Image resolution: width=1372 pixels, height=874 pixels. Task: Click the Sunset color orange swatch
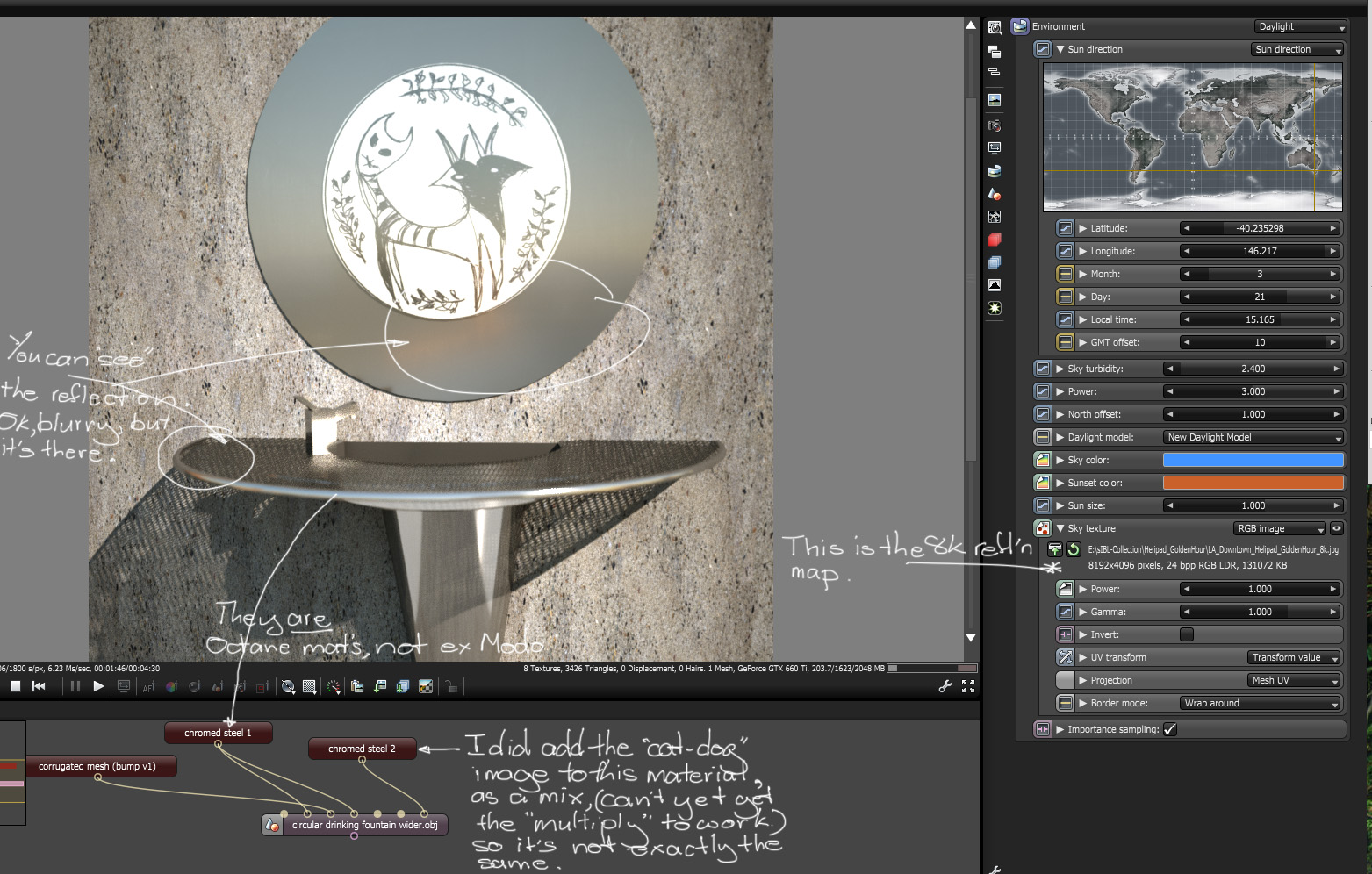1253,483
